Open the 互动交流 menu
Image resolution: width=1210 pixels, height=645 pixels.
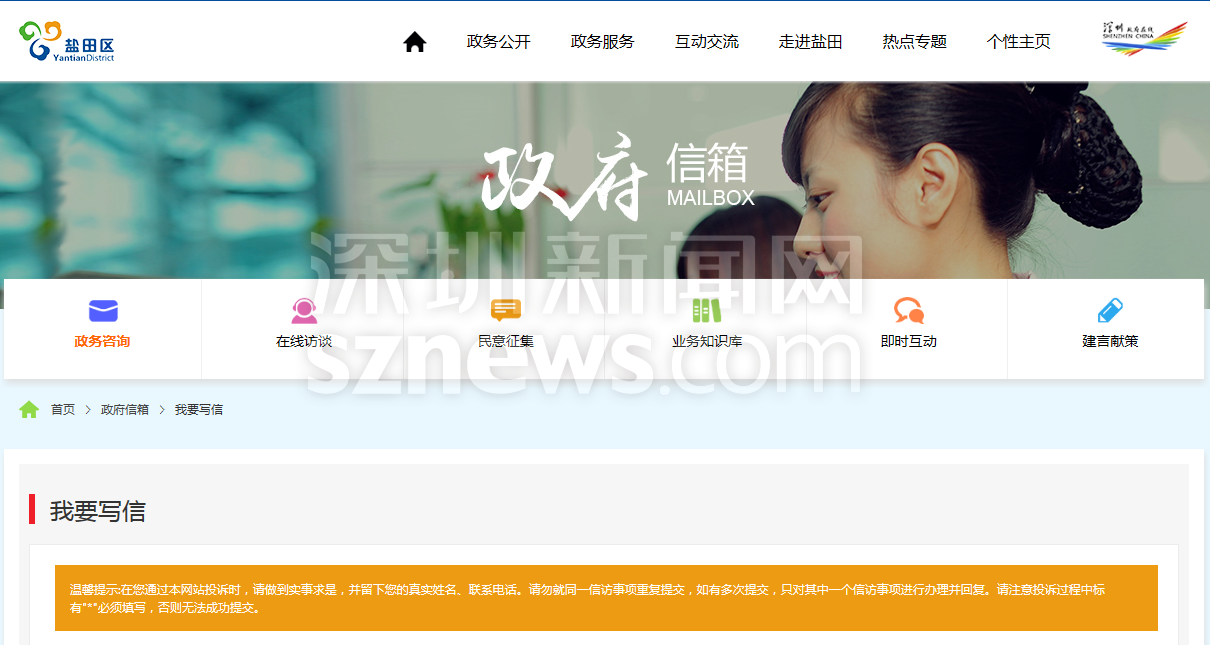click(x=706, y=42)
